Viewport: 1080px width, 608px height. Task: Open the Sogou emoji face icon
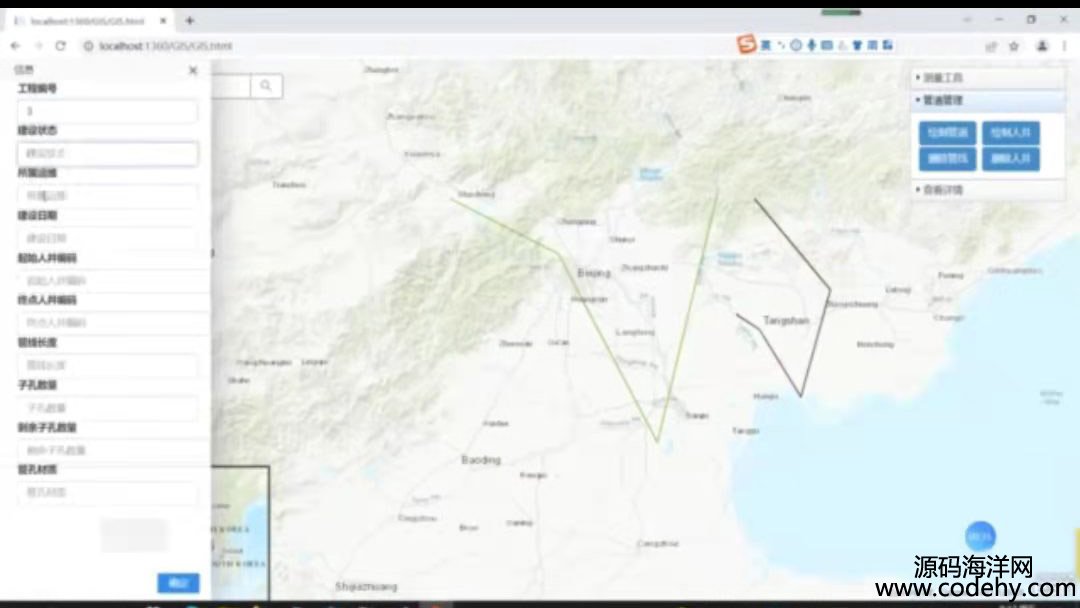point(796,45)
